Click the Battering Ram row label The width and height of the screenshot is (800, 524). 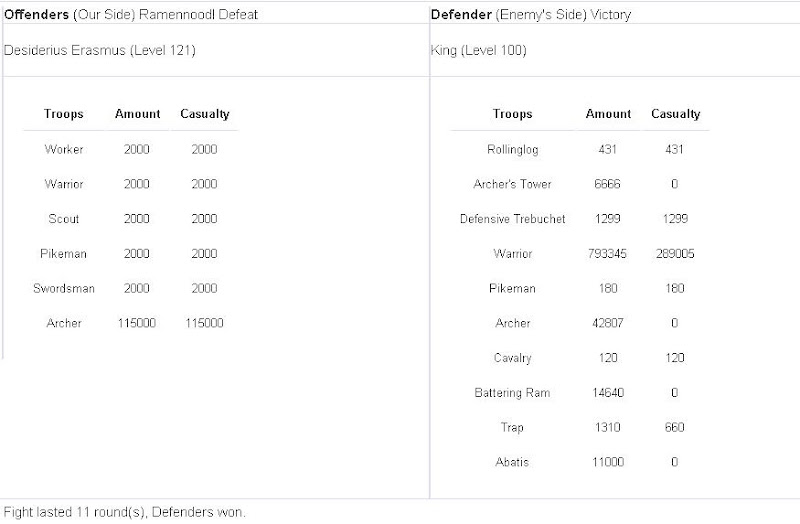click(512, 393)
